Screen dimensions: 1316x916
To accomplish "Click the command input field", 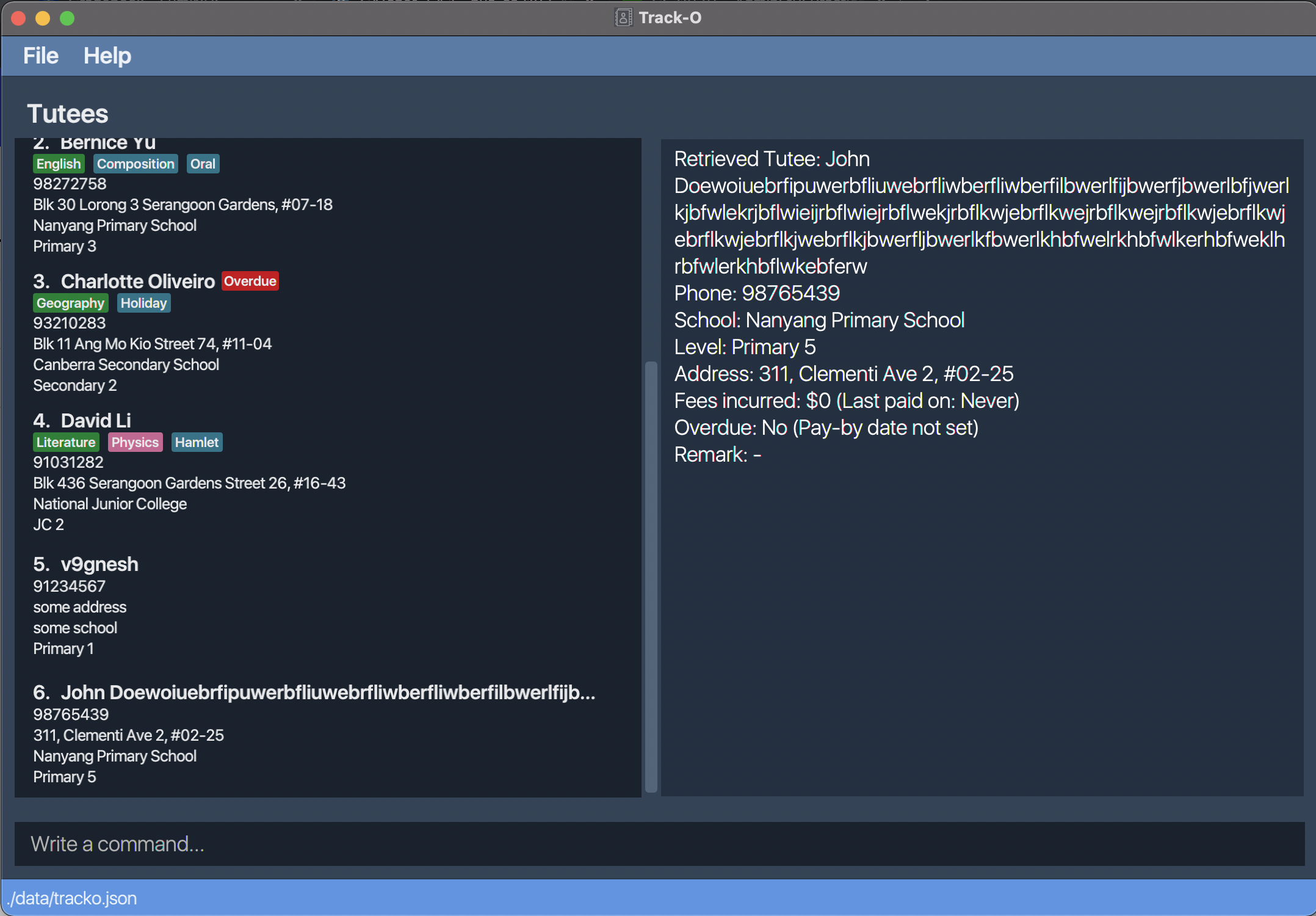I will coord(659,844).
